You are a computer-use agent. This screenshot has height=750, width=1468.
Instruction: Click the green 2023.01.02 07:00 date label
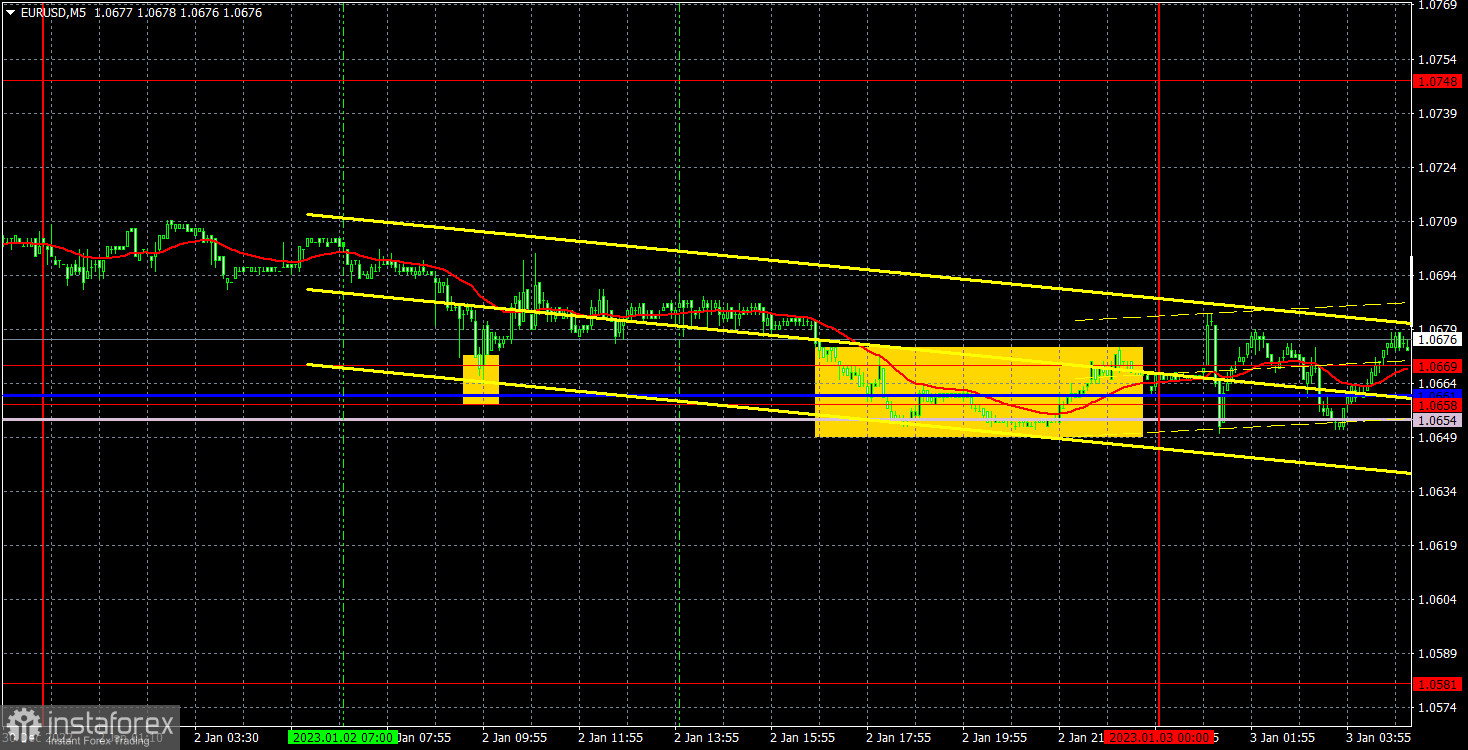[x=341, y=737]
